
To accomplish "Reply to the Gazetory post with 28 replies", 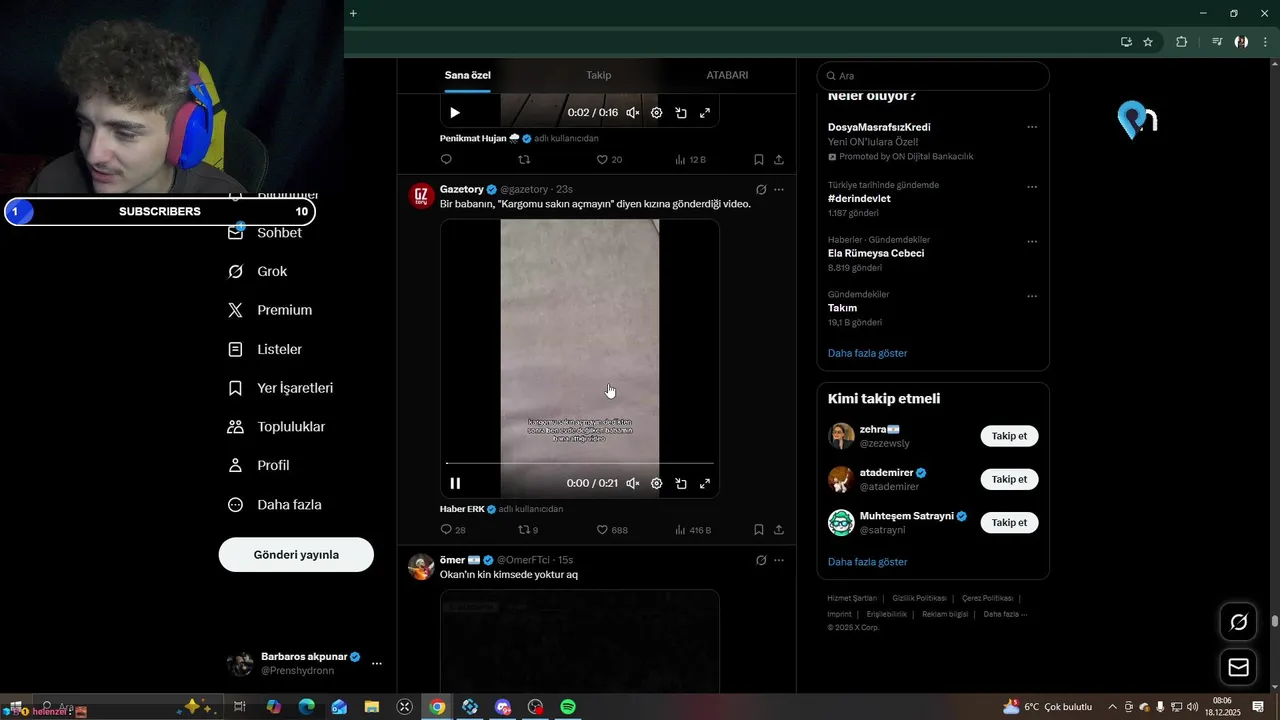I will (x=453, y=530).
